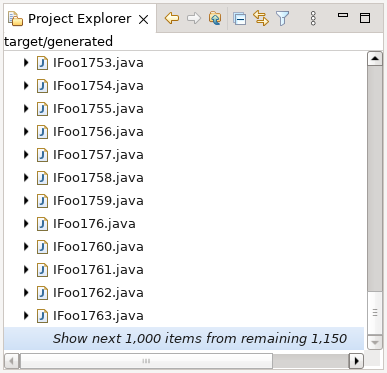Close the Project Explorer tab
387x373 pixels.
(143, 20)
